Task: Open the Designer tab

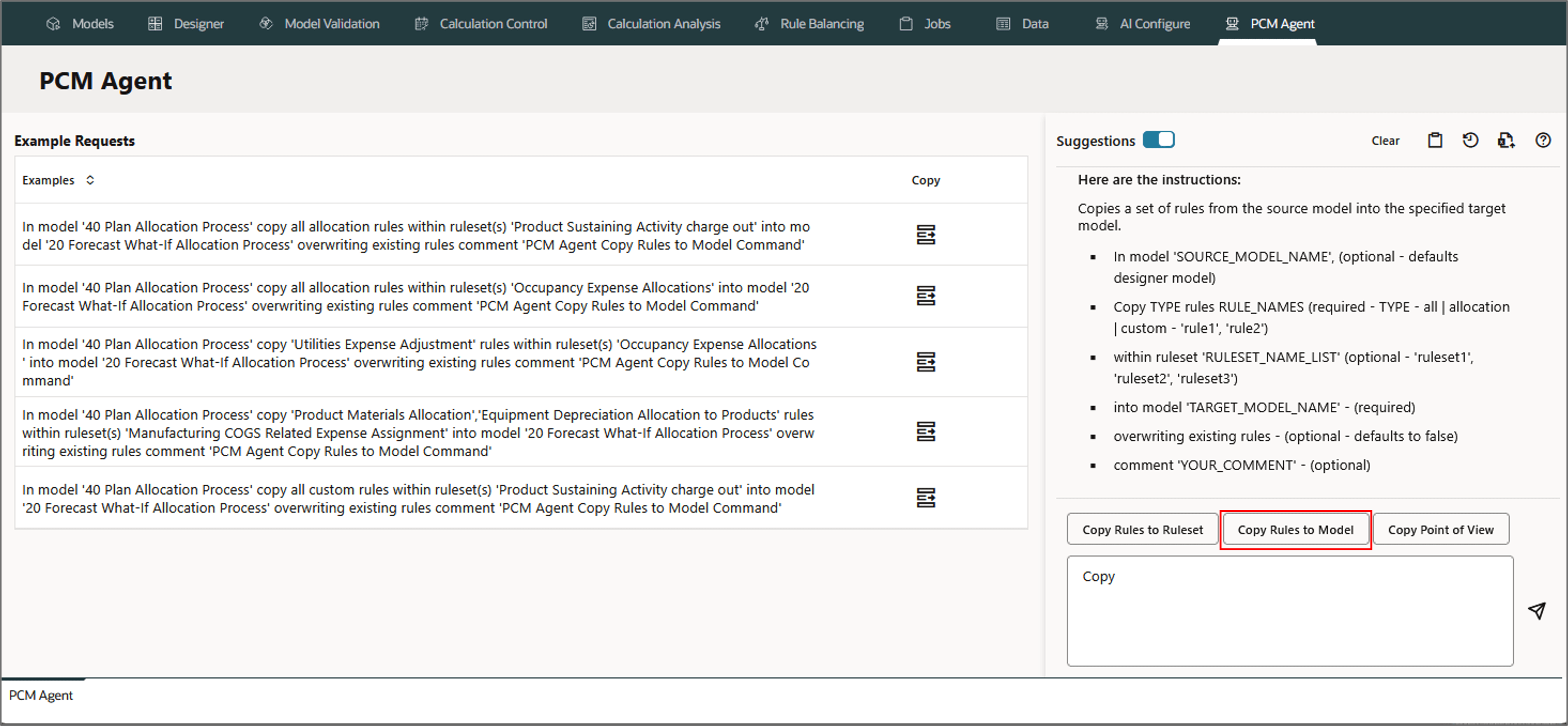Action: point(186,24)
